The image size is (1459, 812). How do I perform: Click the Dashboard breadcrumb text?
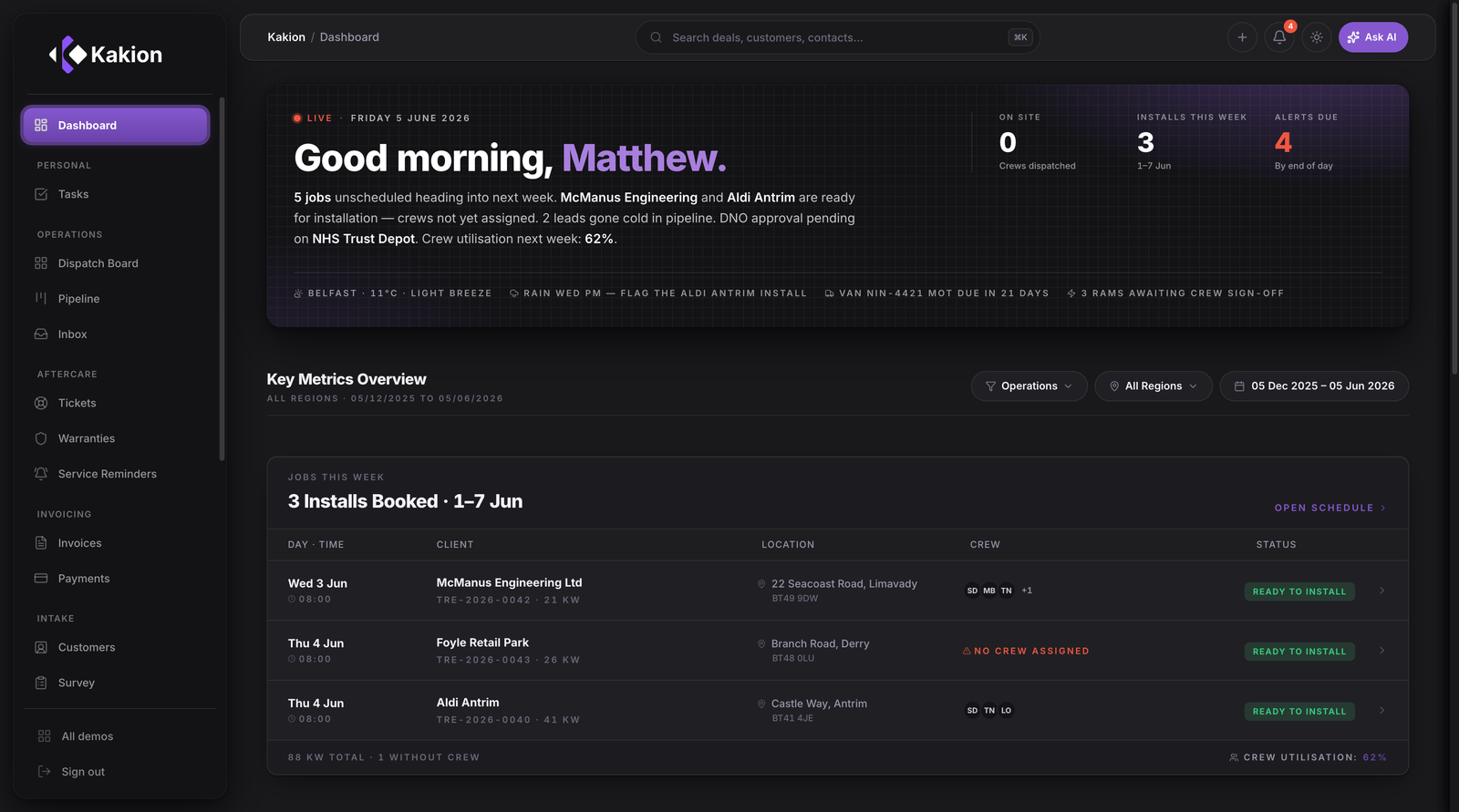(349, 37)
